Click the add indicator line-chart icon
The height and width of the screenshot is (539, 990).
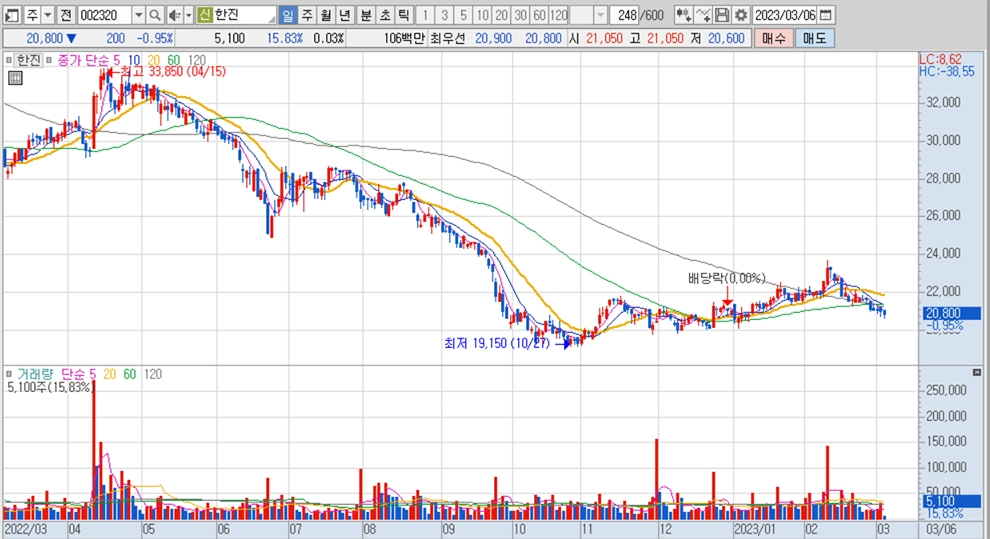pyautogui.click(x=703, y=16)
